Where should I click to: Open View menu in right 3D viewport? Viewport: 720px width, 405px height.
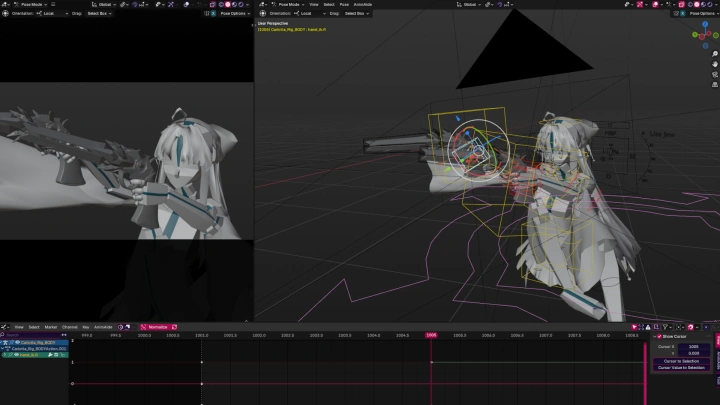click(x=314, y=5)
